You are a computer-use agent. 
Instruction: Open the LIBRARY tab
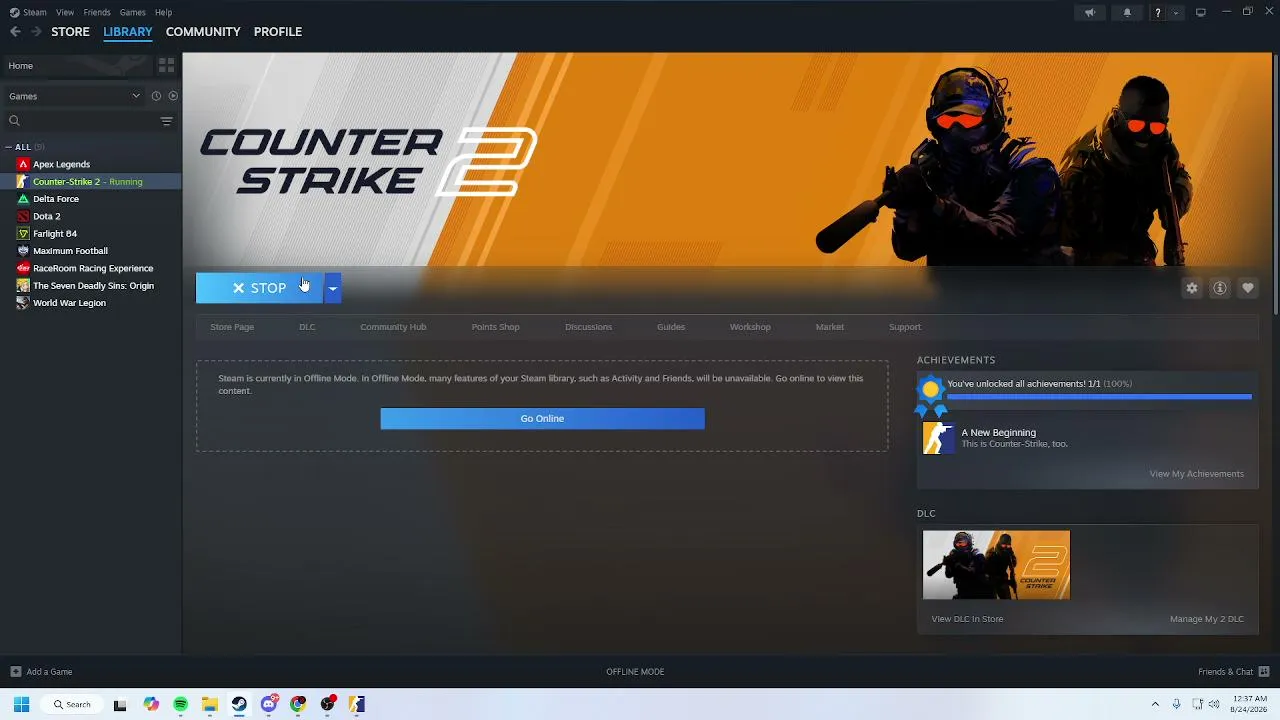pos(128,32)
